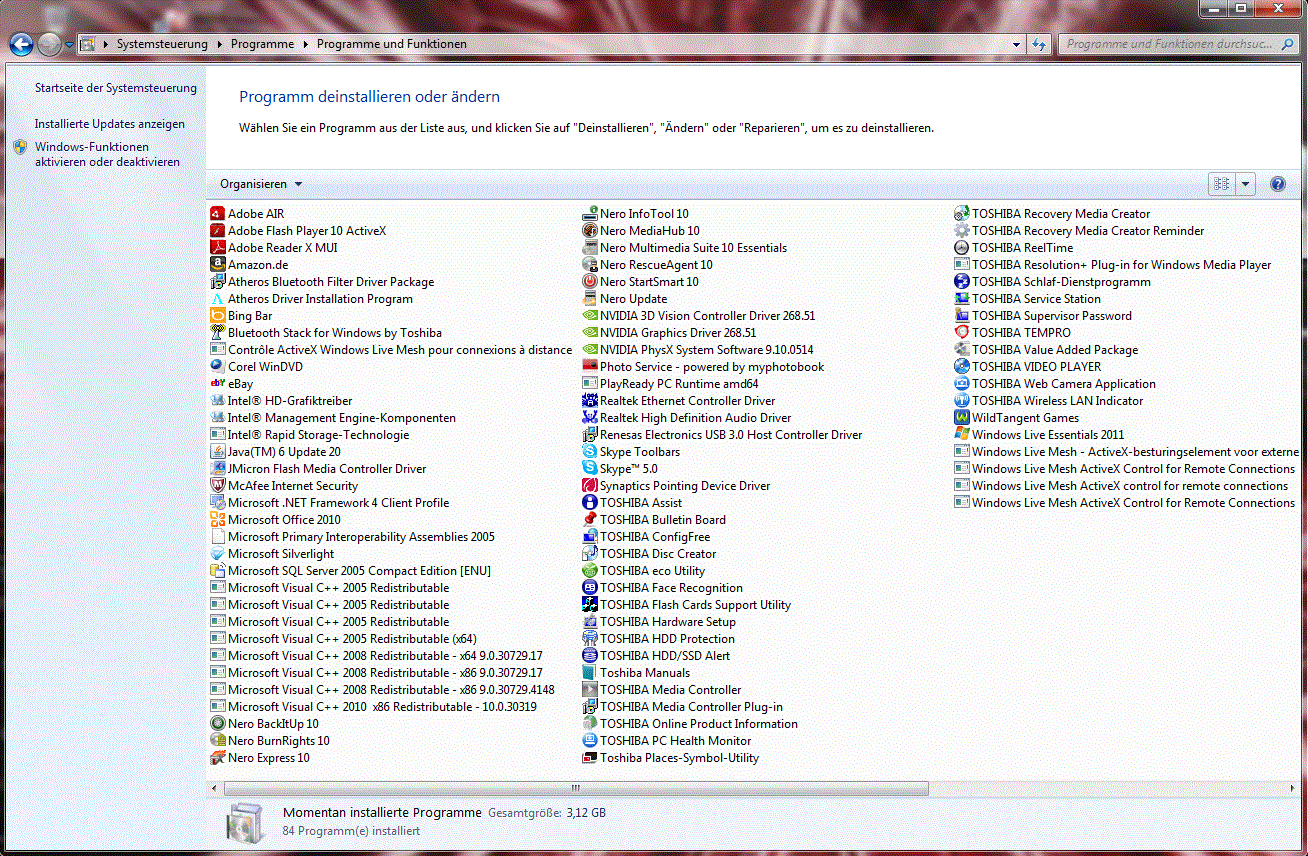
Task: Select Renesas Electronics USB 3.0 Host Controller Driver
Action: (723, 435)
